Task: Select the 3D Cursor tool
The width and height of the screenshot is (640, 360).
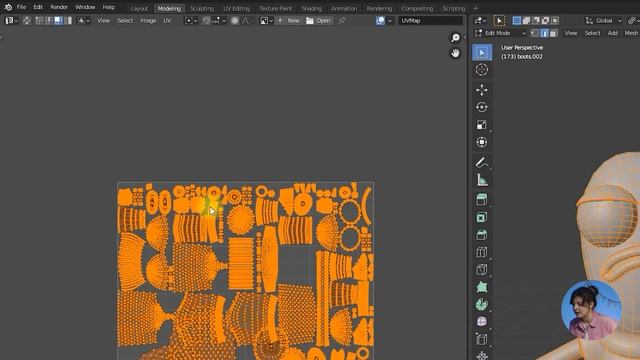Action: 482,70
